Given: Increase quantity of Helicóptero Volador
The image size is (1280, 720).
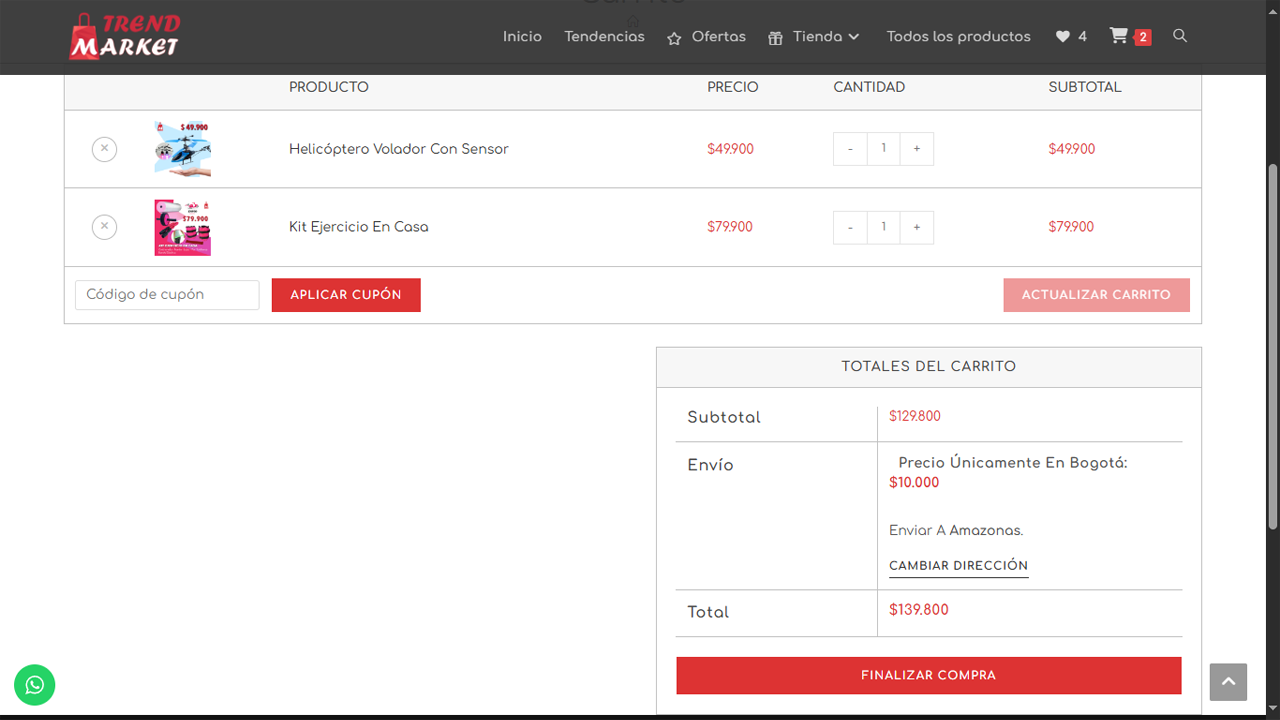Looking at the screenshot, I should tap(916, 149).
